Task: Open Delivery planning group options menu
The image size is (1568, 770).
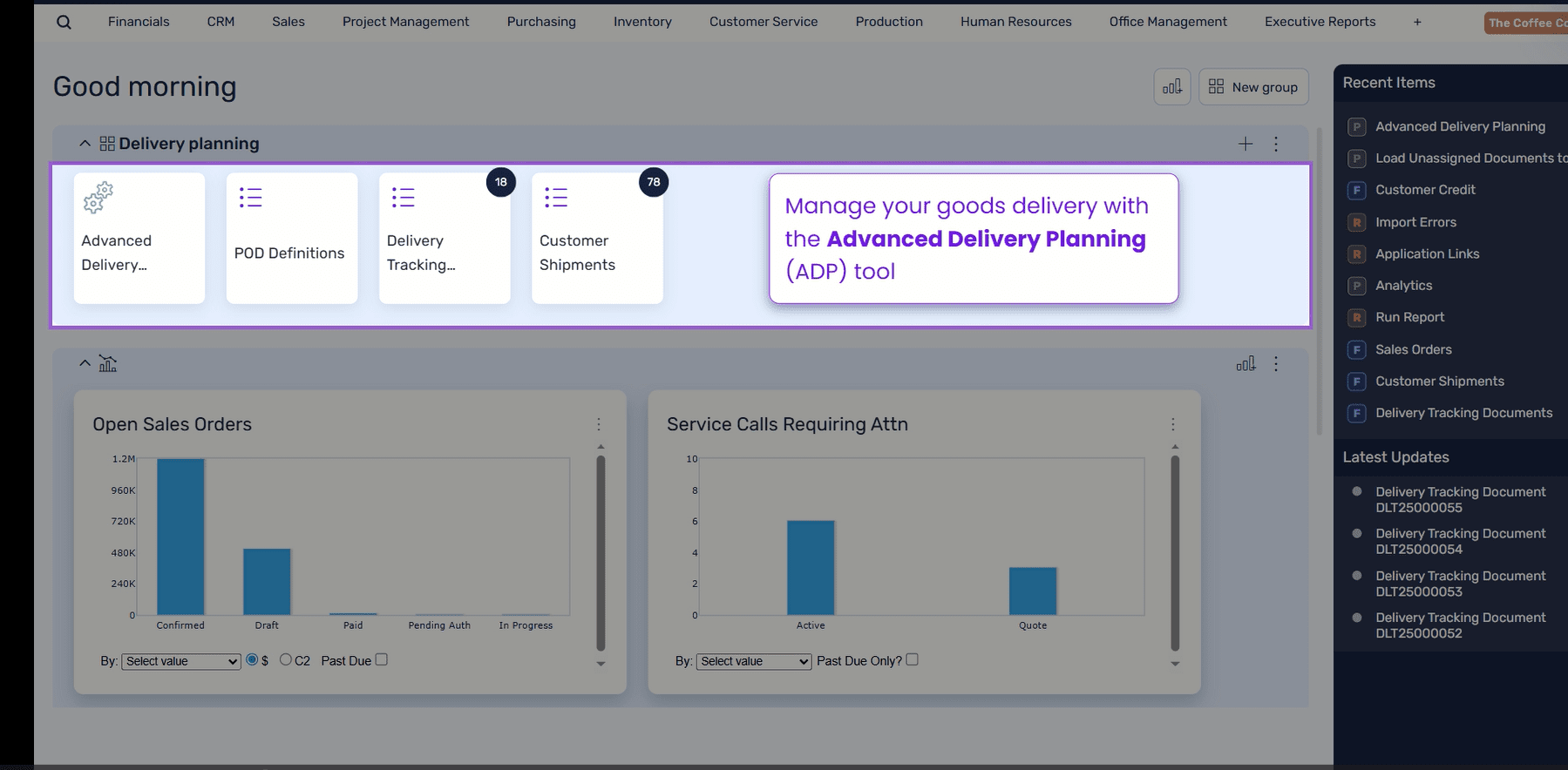Action: (1276, 144)
